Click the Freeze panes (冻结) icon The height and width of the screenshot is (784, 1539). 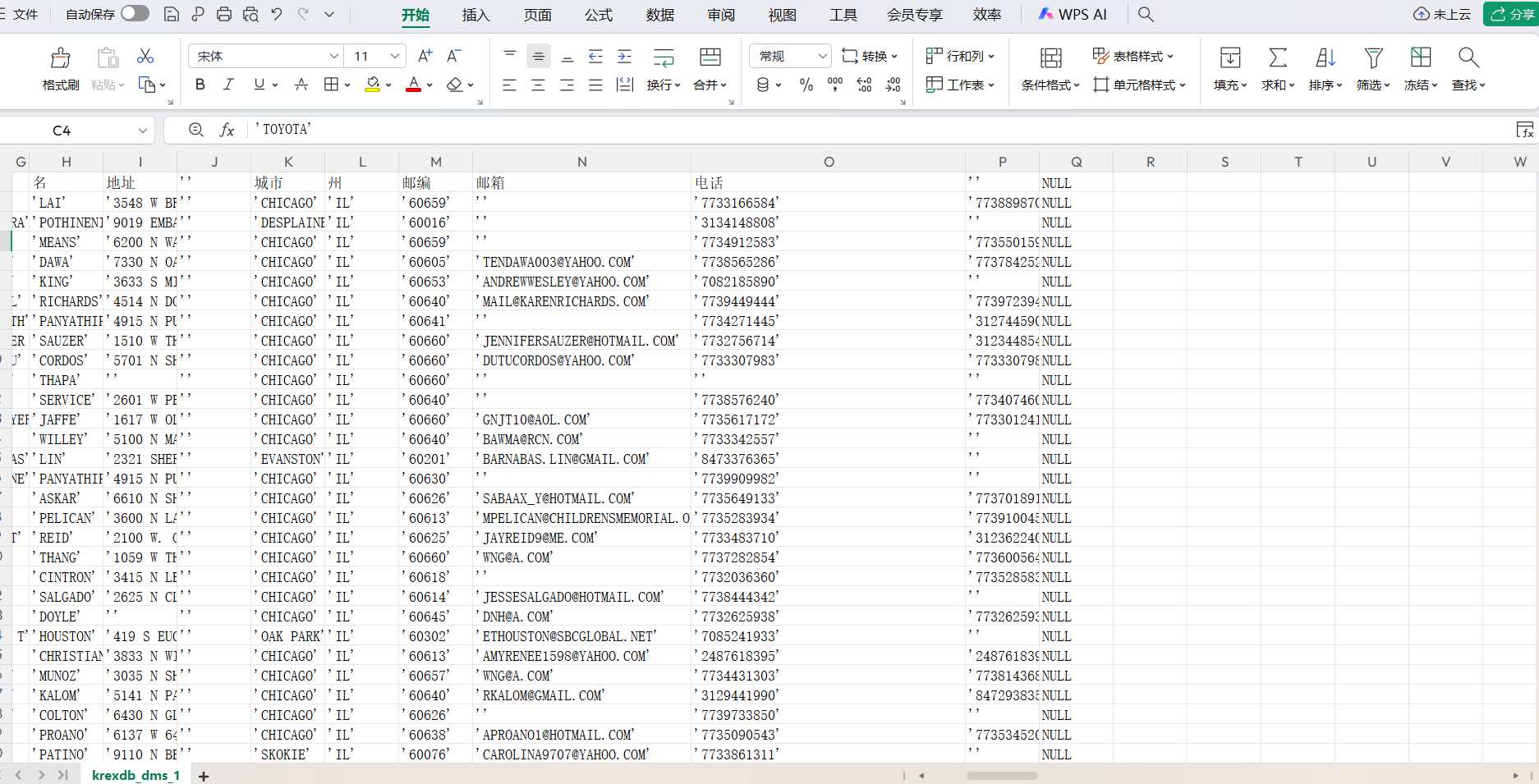tap(1421, 57)
